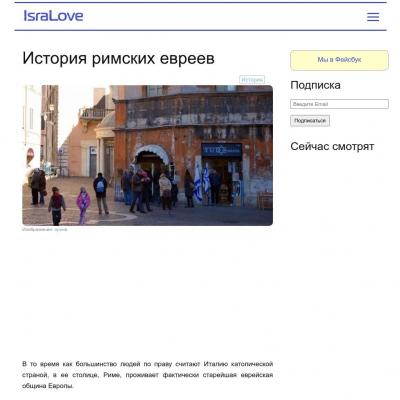This screenshot has width=400, height=400.
Task: Click the 'История римских евреев' article title
Action: pyautogui.click(x=118, y=58)
